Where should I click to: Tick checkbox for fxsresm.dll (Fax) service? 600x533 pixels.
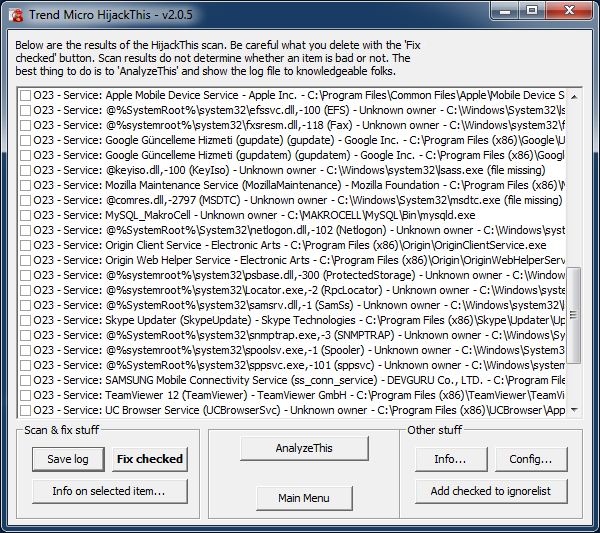click(25, 125)
